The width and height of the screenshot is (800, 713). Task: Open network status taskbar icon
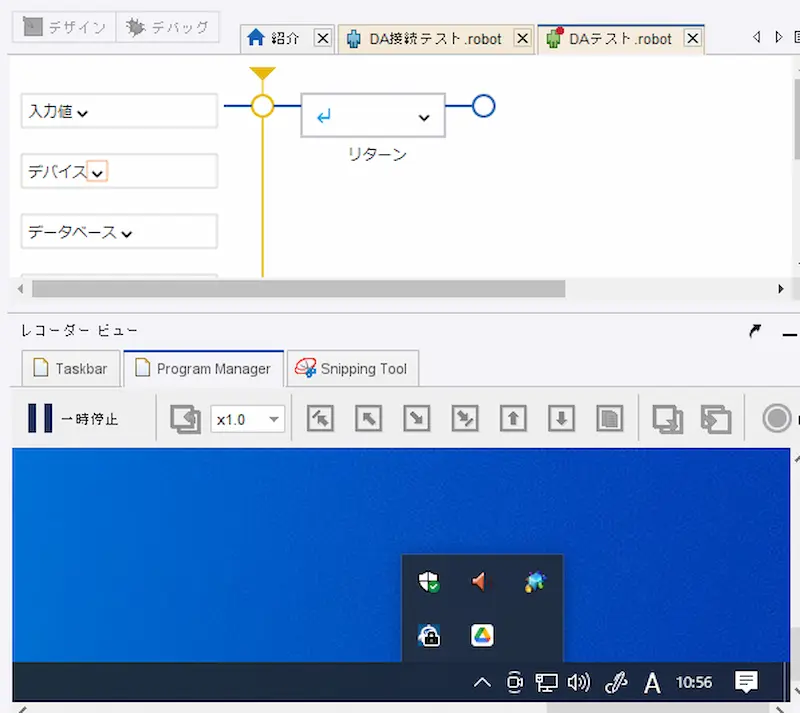pos(546,682)
